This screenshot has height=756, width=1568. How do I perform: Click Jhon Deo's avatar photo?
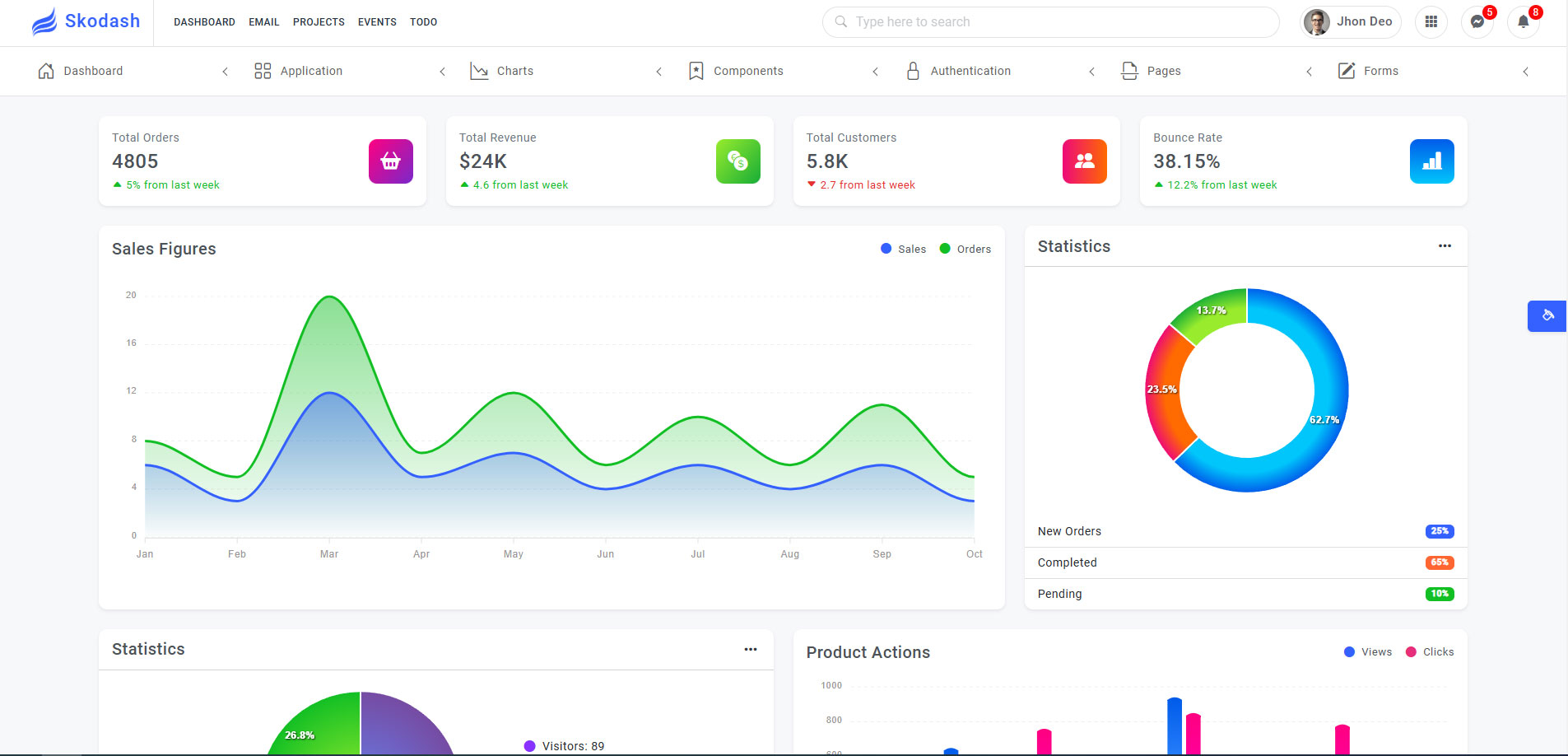pos(1317,22)
